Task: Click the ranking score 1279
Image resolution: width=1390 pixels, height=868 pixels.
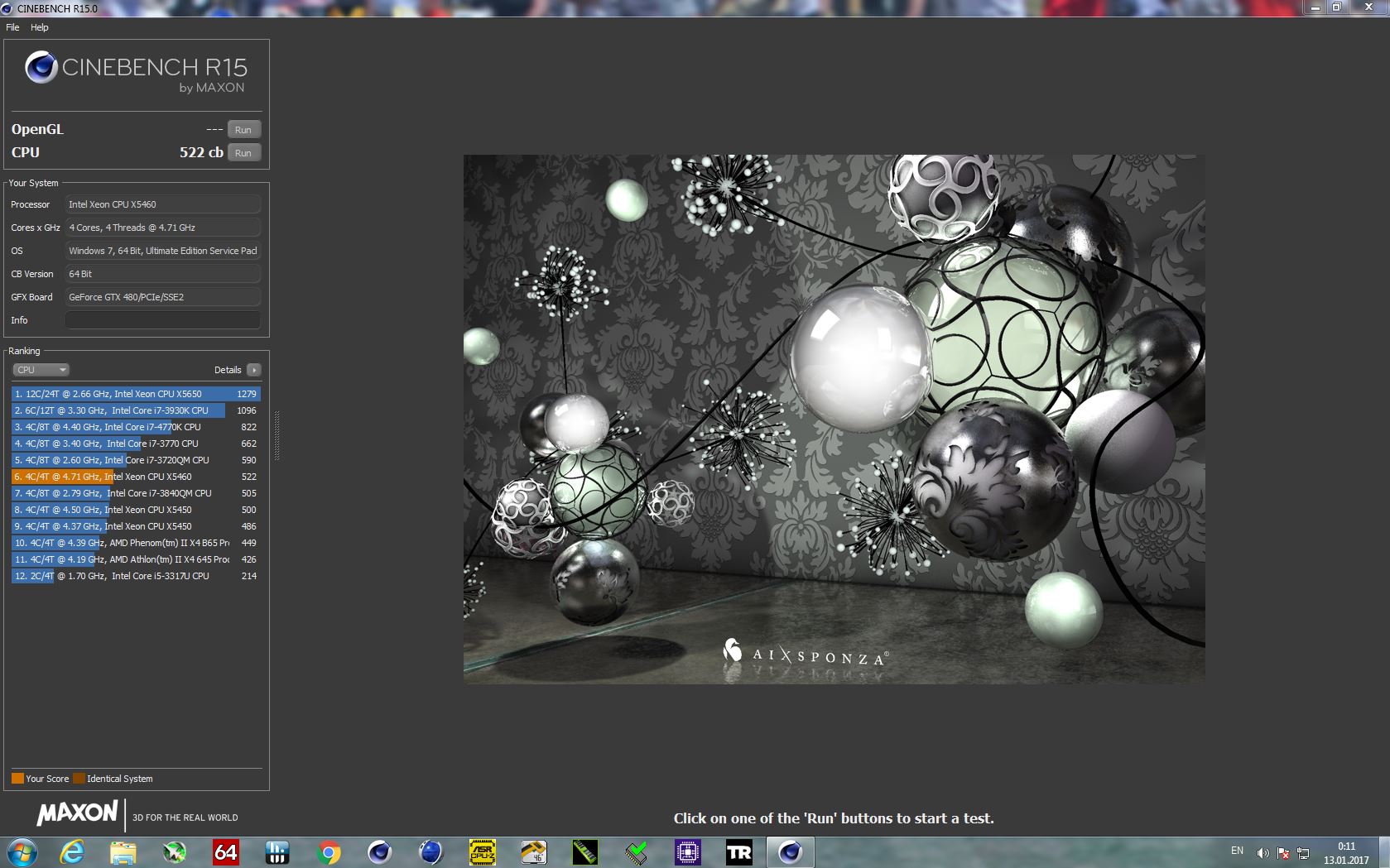Action: click(x=247, y=394)
